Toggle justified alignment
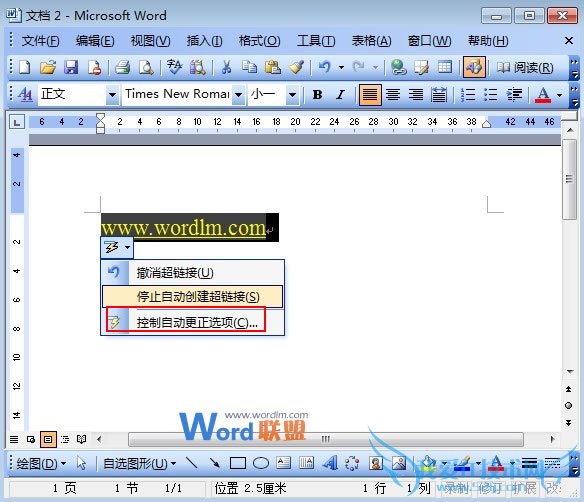 click(x=370, y=95)
